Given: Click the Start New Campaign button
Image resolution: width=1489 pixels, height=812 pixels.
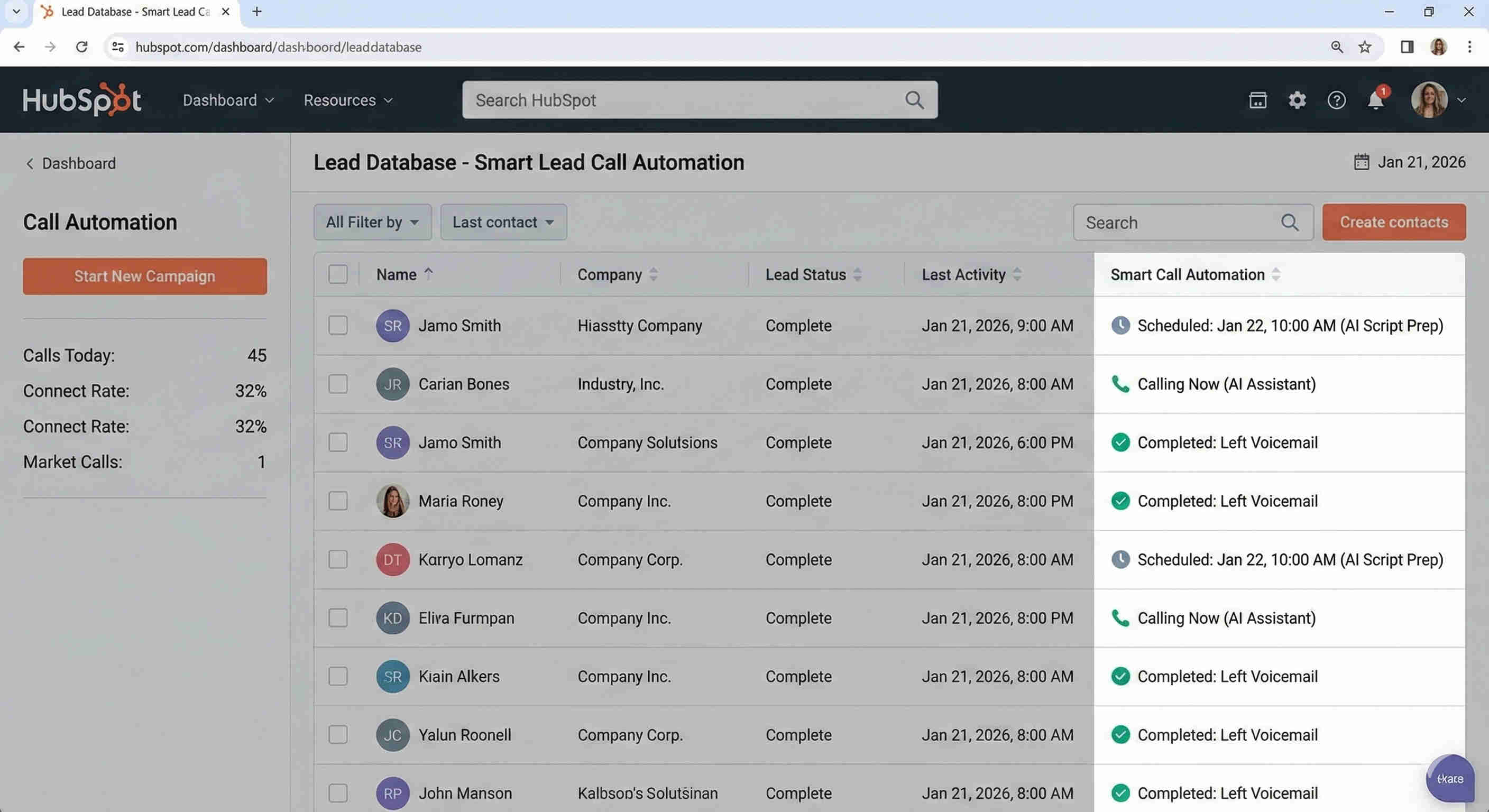Looking at the screenshot, I should [145, 276].
